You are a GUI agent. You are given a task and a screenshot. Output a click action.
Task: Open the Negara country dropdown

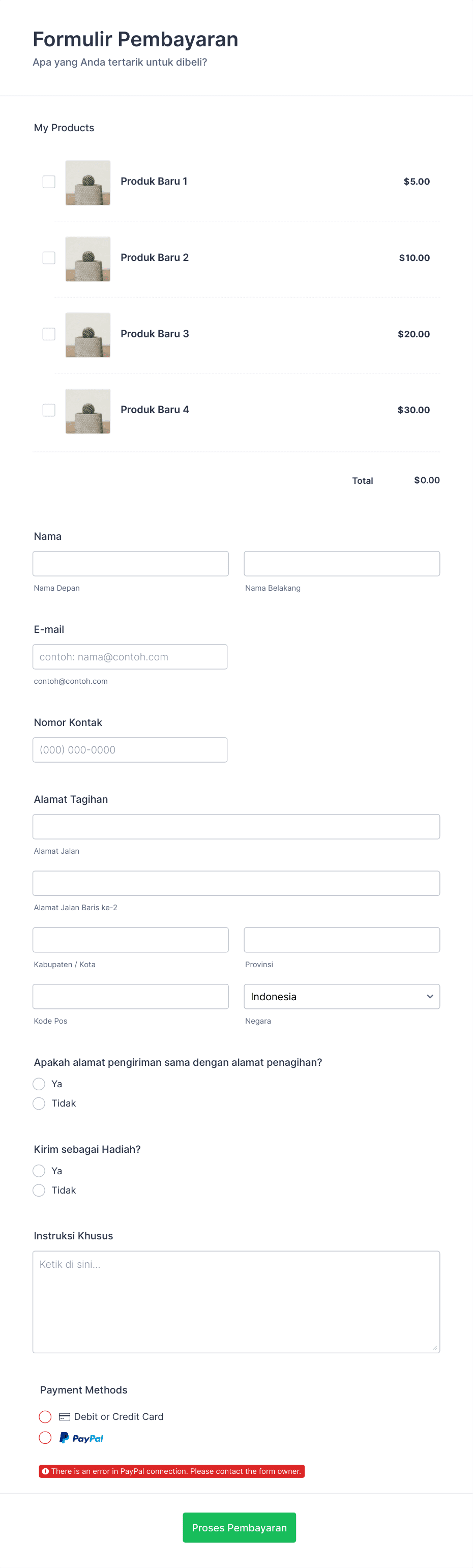341,997
